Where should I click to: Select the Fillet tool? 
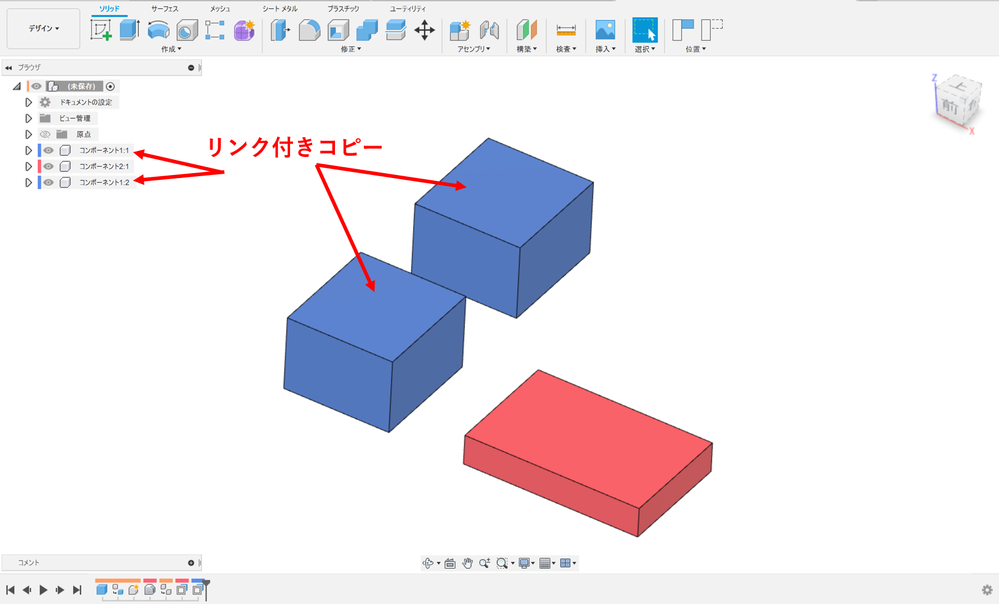point(309,30)
